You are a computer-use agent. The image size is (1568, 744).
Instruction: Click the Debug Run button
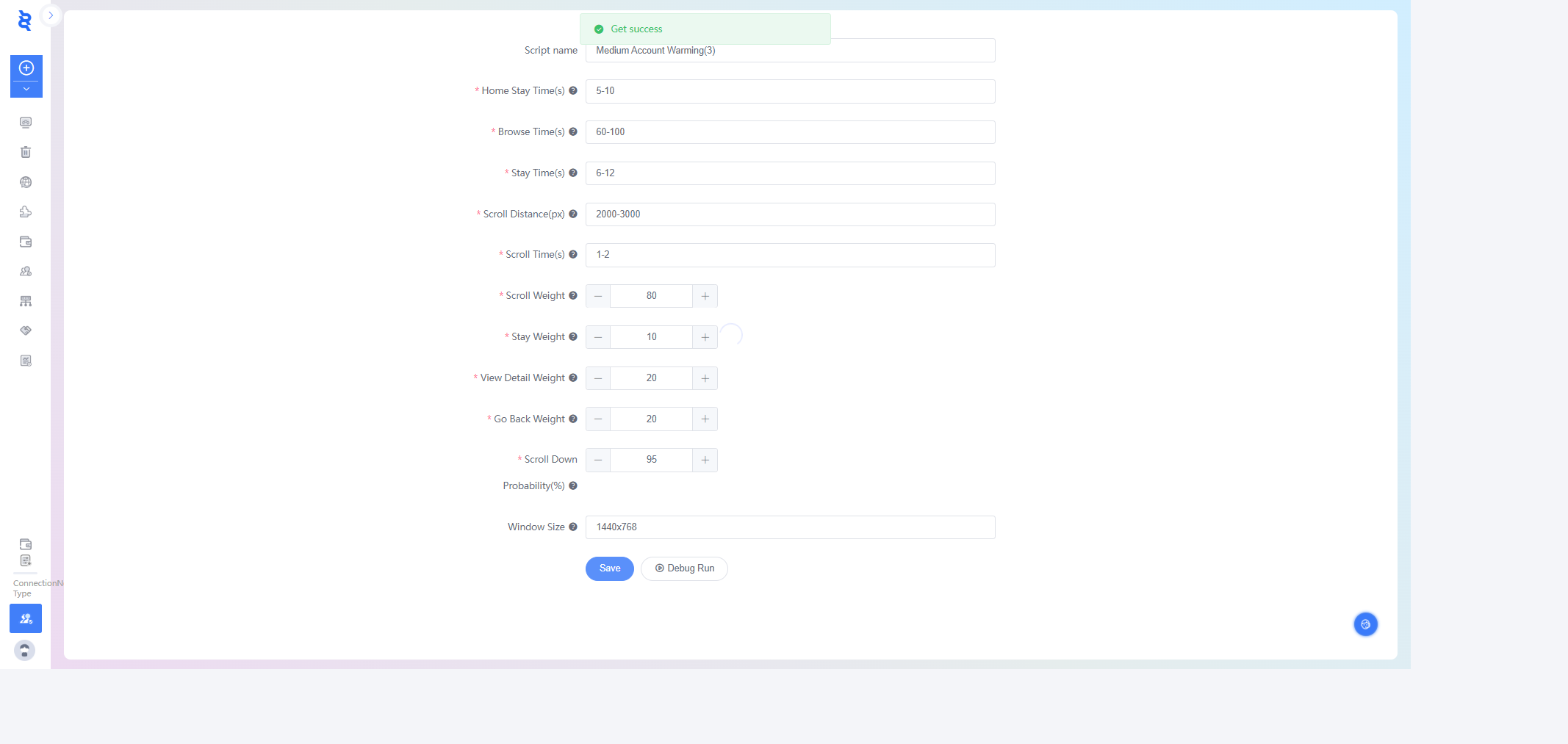pos(684,568)
